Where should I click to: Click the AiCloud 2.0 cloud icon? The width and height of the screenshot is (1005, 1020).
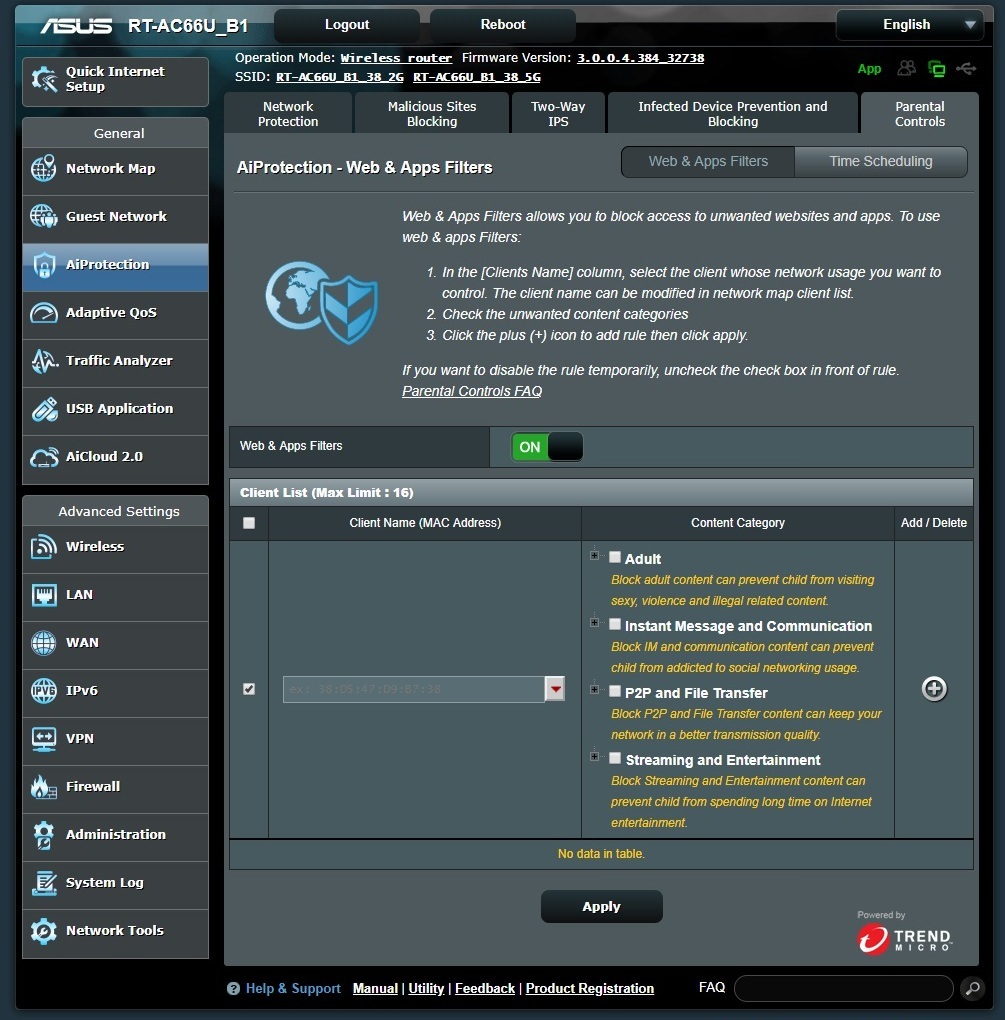pos(44,457)
